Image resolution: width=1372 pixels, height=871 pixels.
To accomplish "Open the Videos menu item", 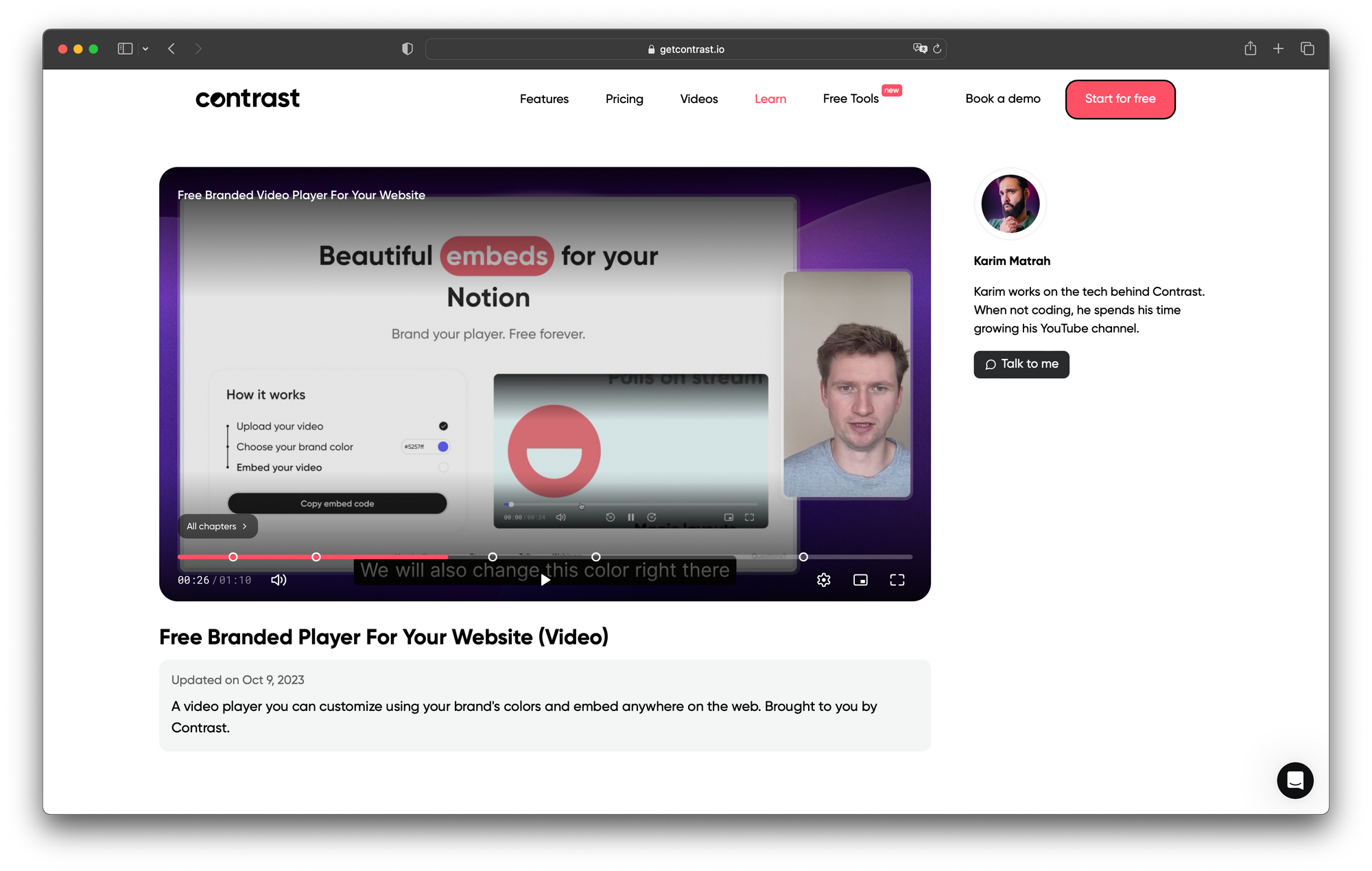I will point(699,99).
